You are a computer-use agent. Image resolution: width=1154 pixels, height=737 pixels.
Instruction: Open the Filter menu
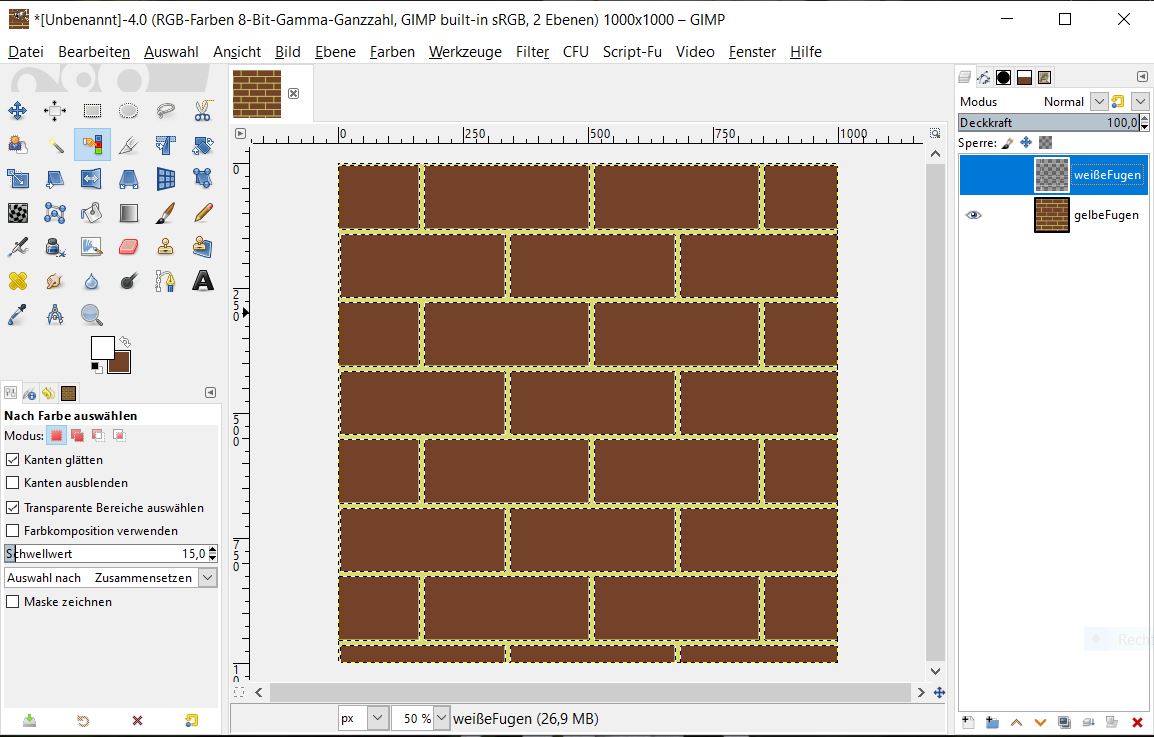pos(532,52)
